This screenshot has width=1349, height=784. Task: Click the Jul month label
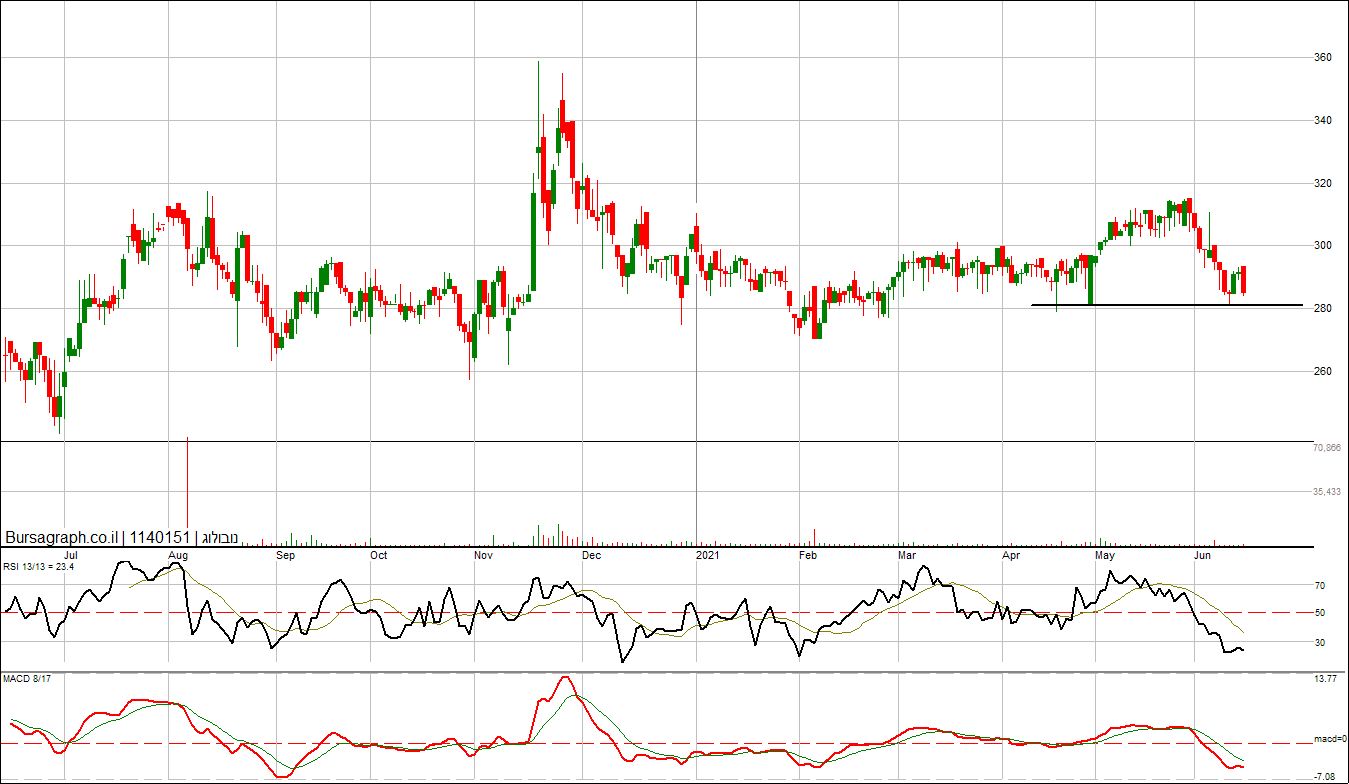tap(71, 554)
